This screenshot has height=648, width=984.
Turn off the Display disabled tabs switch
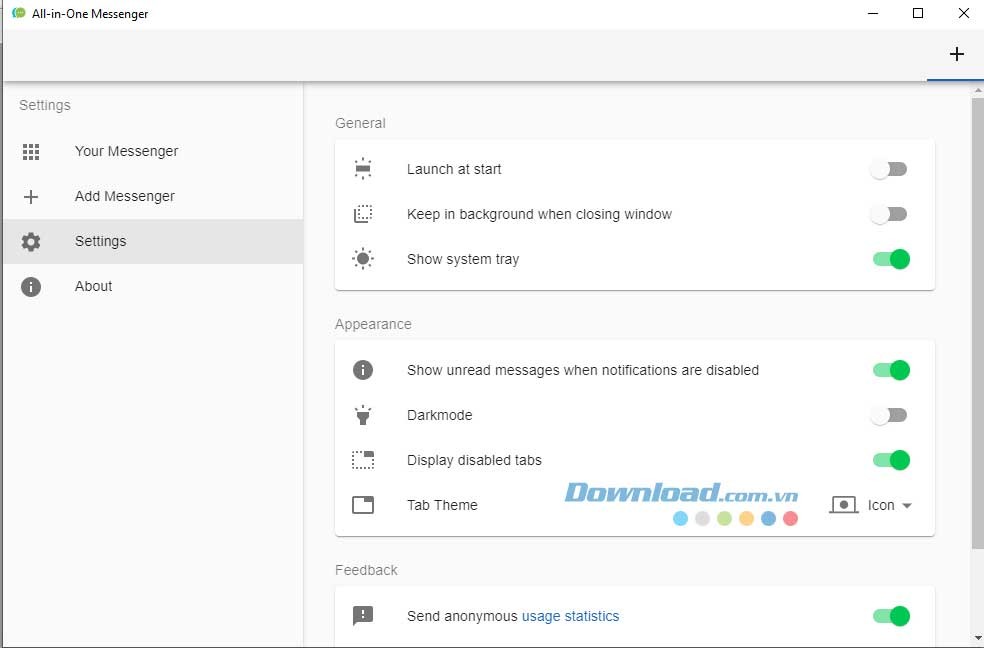(891, 461)
